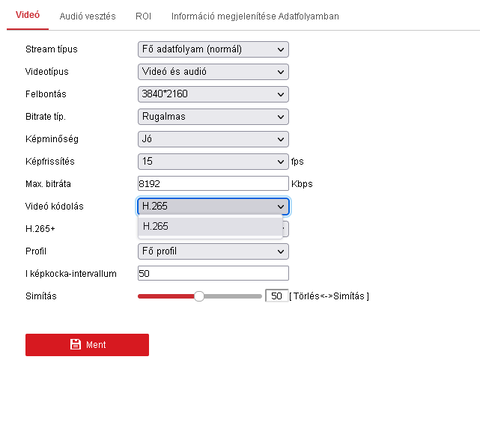Open the Bitrate típ. dropdown

click(x=213, y=117)
